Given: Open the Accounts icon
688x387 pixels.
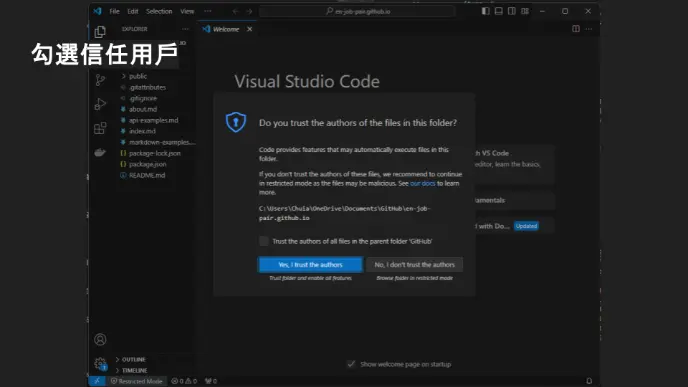Looking at the screenshot, I should pyautogui.click(x=100, y=339).
